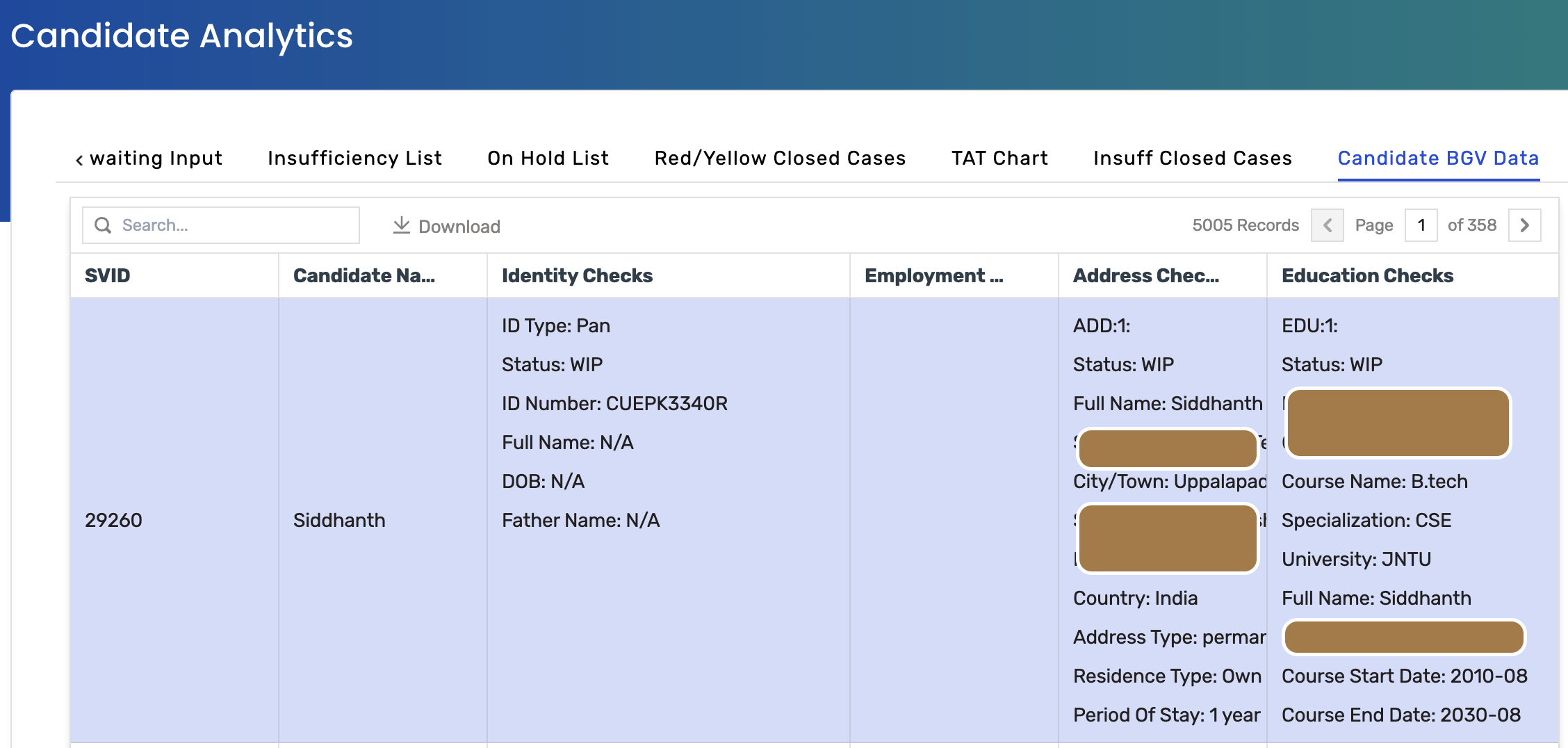Select the Candidate BGV Data tab
This screenshot has height=748, width=1568.
click(x=1438, y=158)
